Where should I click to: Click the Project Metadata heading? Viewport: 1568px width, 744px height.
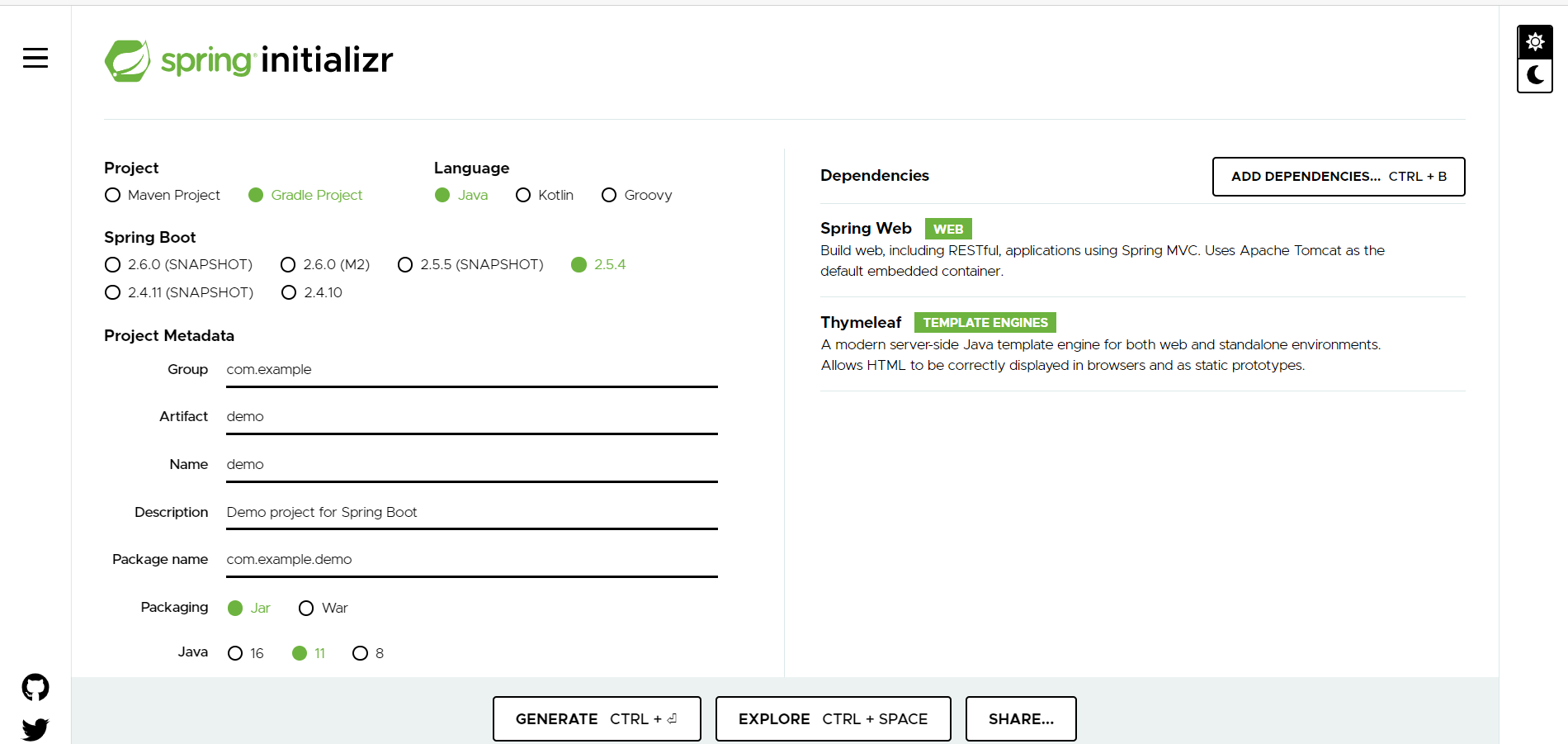coord(169,335)
